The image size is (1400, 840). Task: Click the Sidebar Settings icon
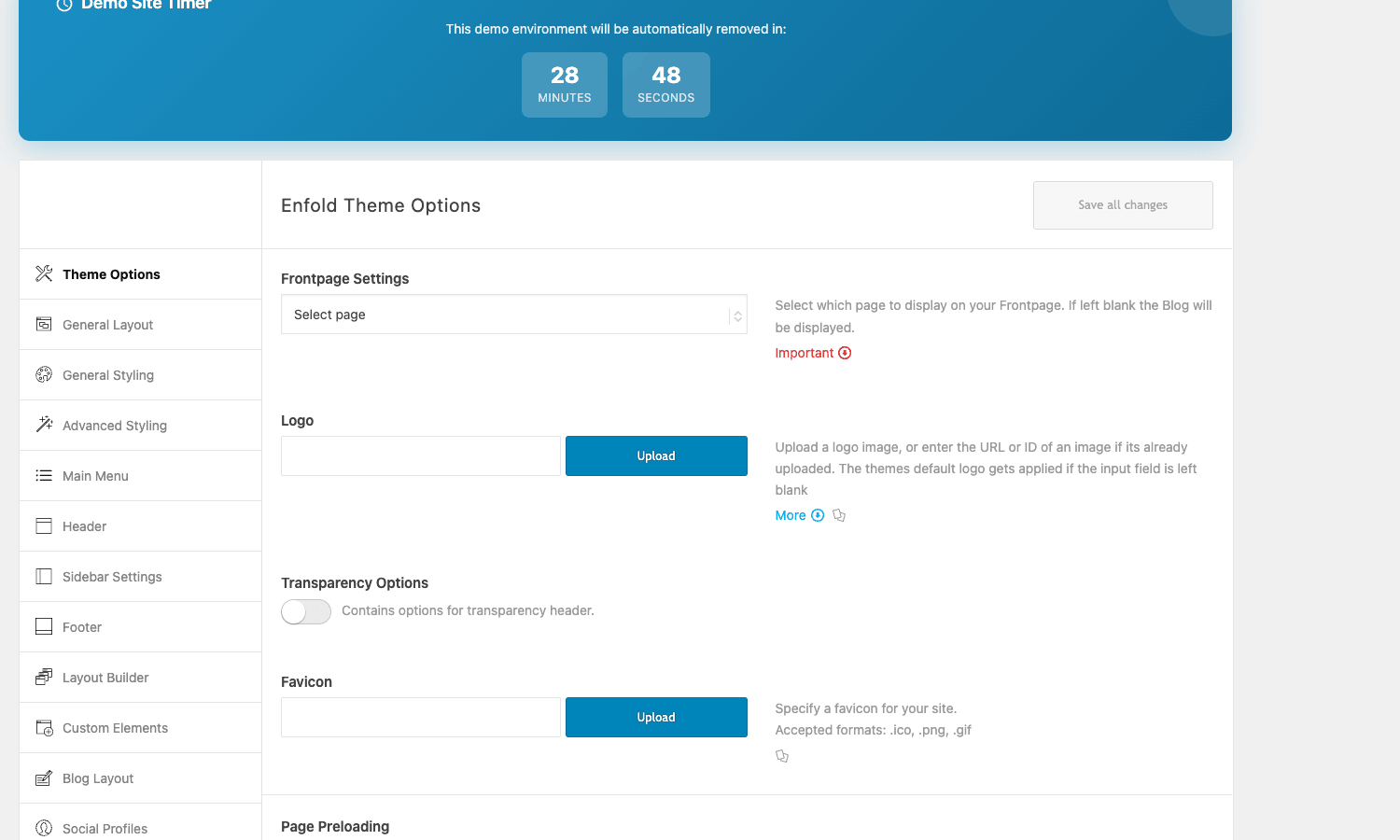(44, 576)
